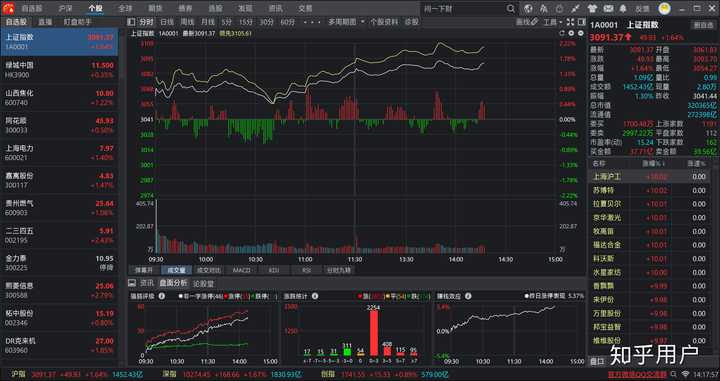Open the envelope messages icon

point(608,8)
